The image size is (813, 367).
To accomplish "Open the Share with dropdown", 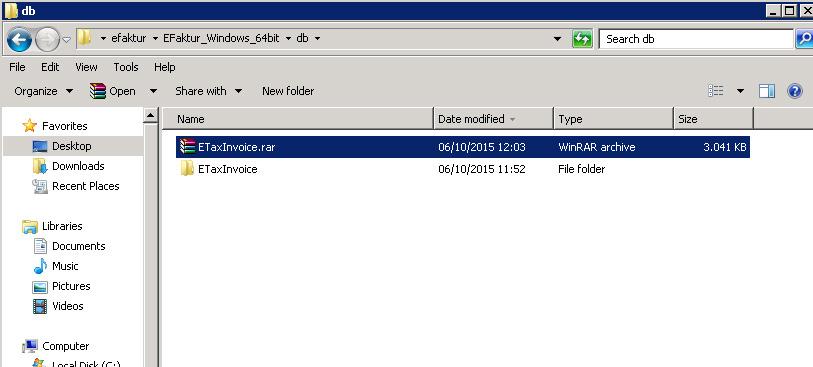I will pyautogui.click(x=208, y=91).
